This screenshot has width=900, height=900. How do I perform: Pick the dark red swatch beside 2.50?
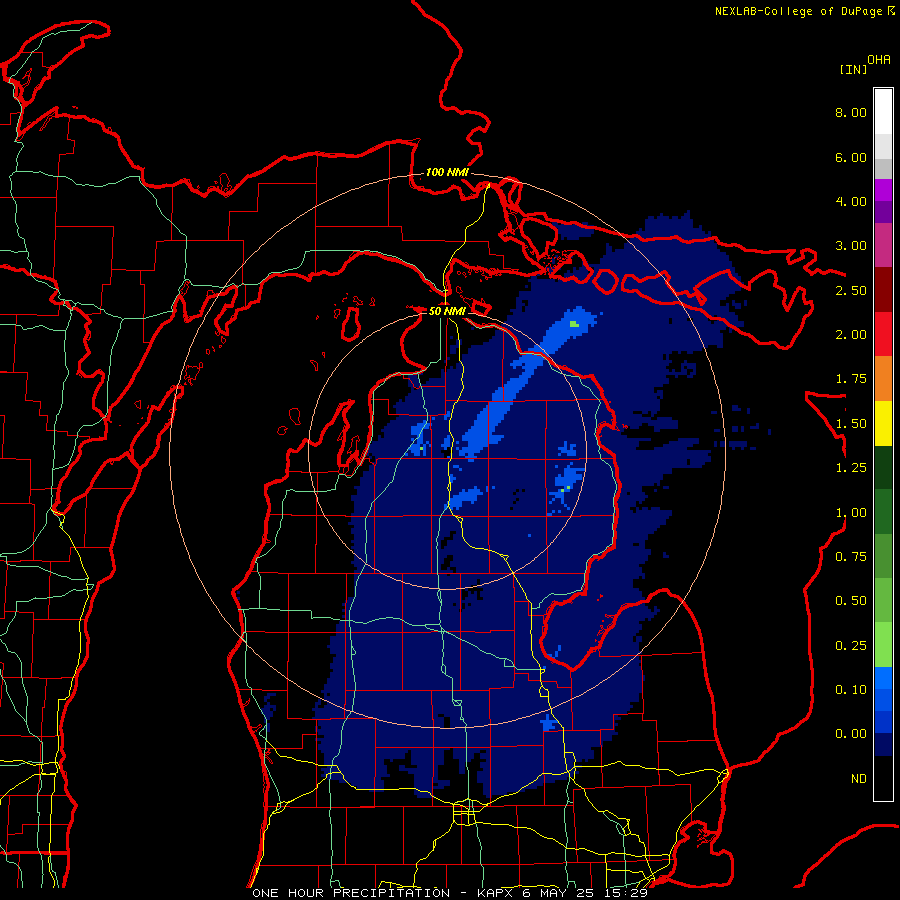pos(883,290)
